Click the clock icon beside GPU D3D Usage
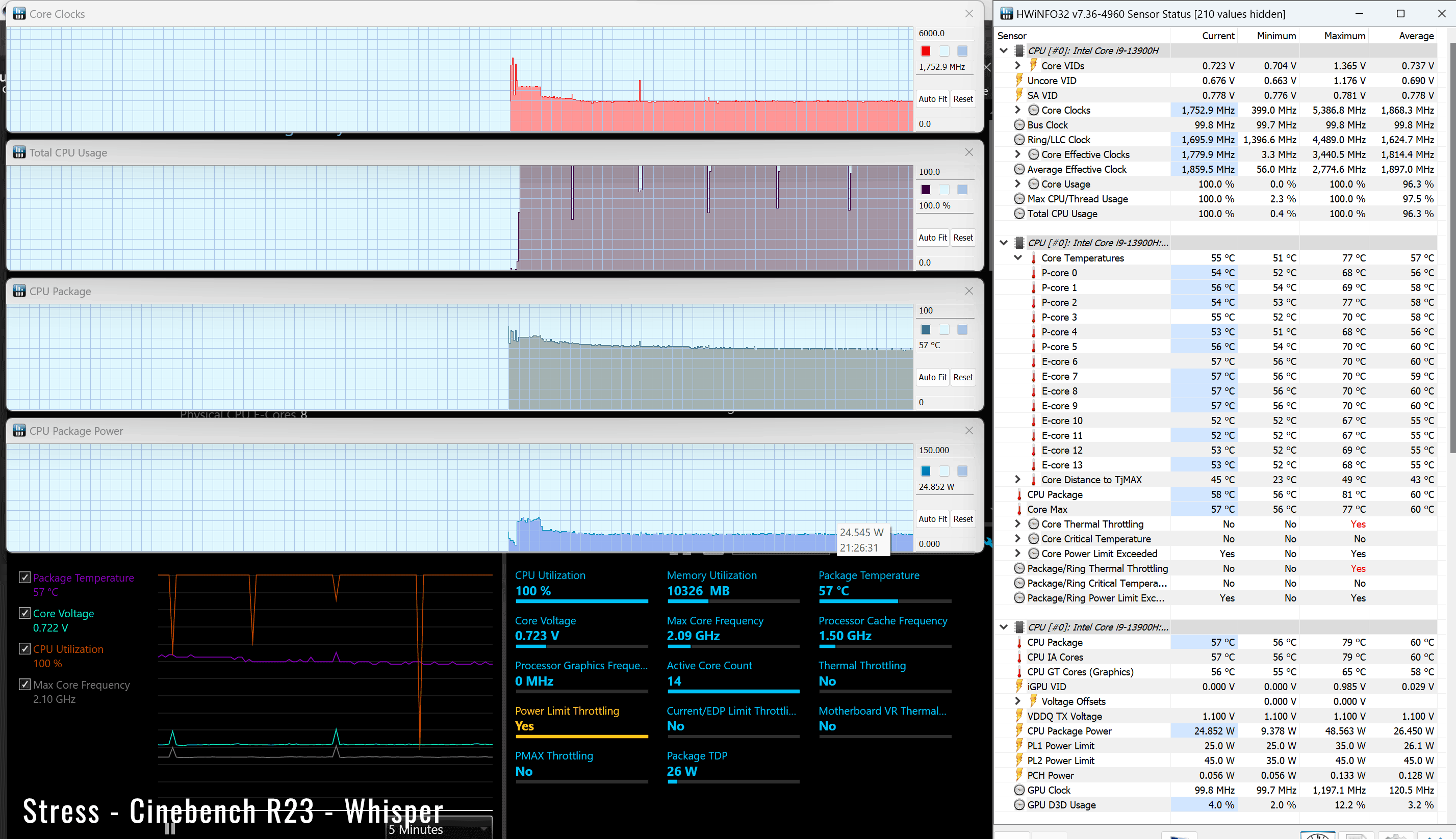This screenshot has height=839, width=1456. 1019,805
